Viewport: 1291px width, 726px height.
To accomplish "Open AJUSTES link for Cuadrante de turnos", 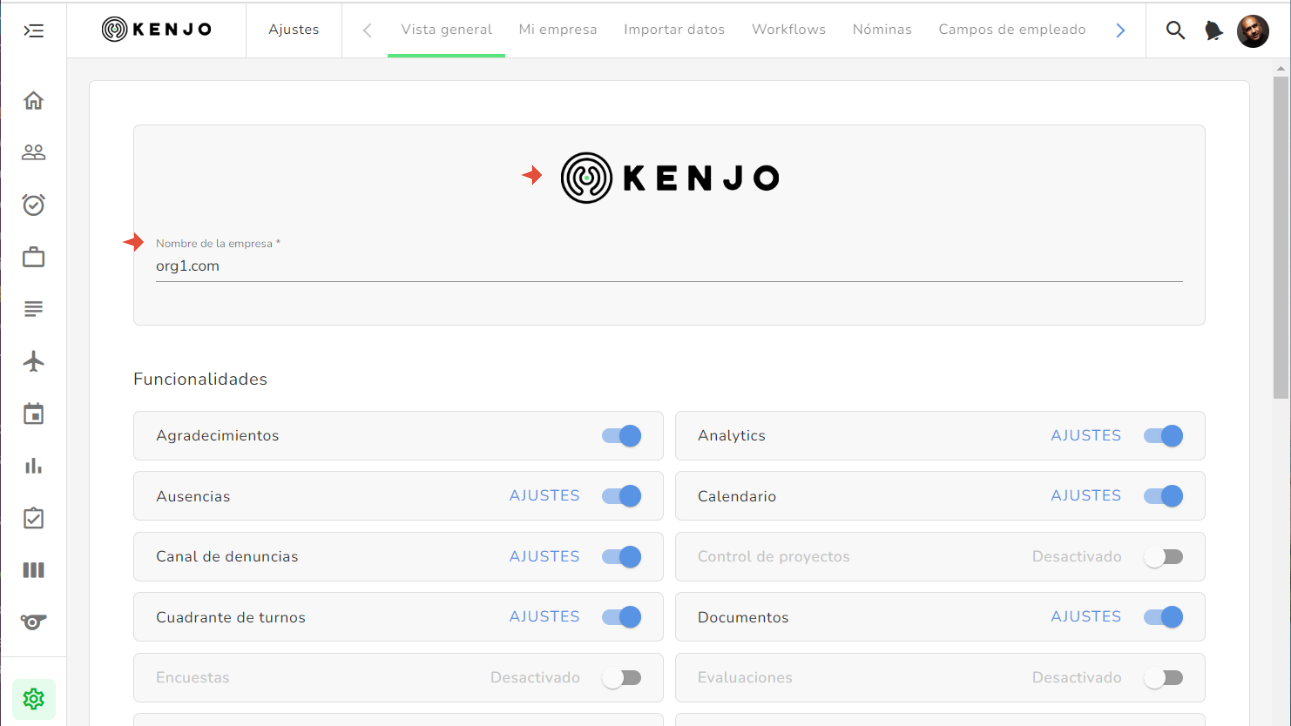I will [x=544, y=617].
